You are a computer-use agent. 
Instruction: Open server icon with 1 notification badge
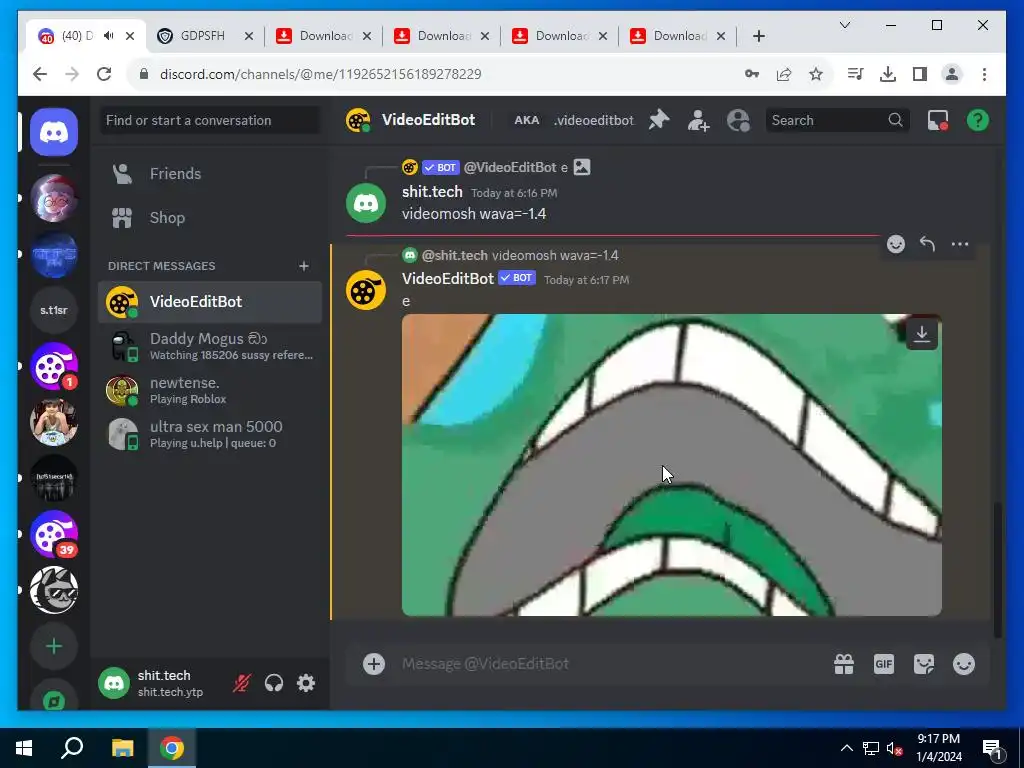(54, 366)
